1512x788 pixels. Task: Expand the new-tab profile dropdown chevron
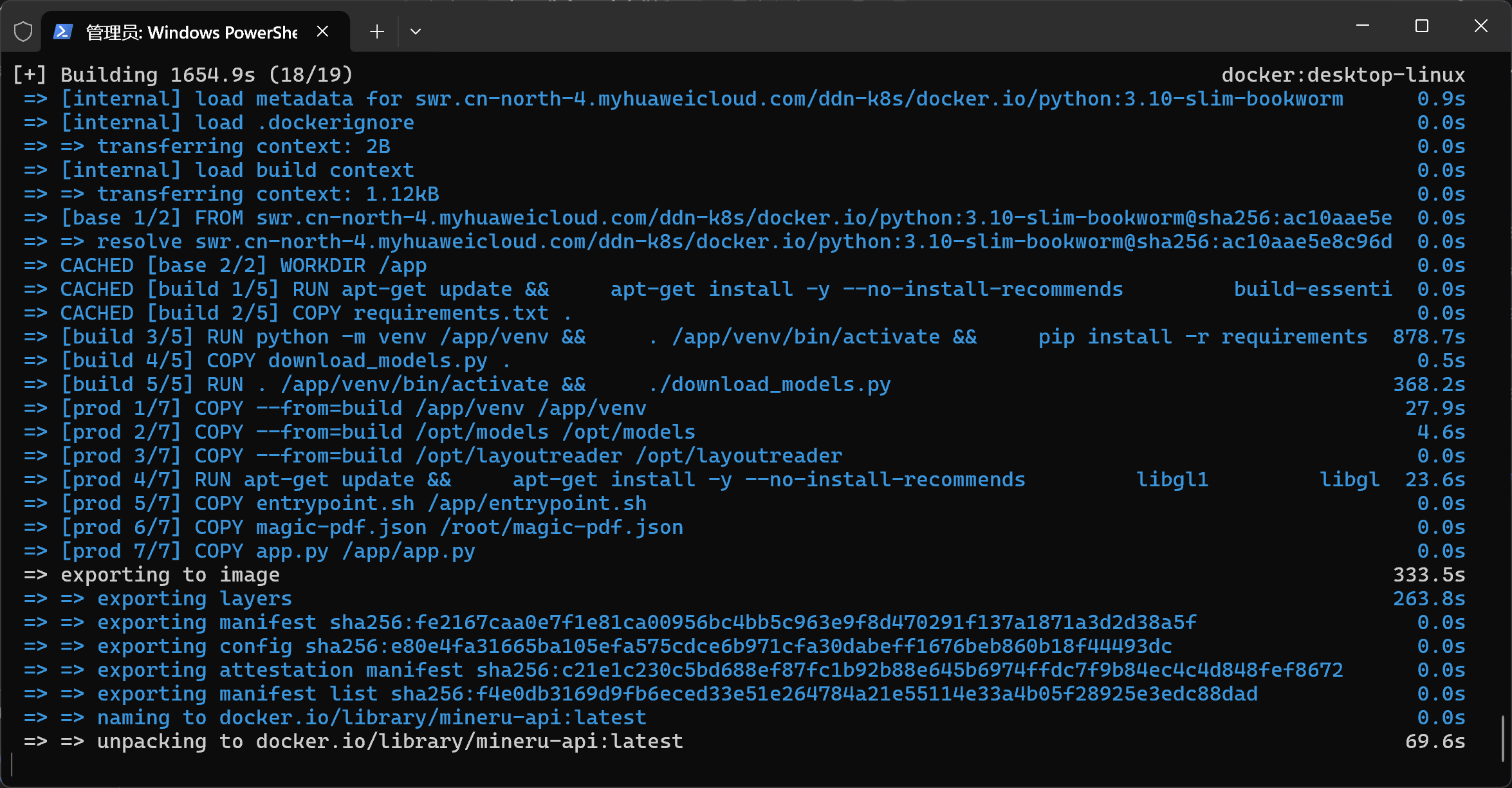416,32
